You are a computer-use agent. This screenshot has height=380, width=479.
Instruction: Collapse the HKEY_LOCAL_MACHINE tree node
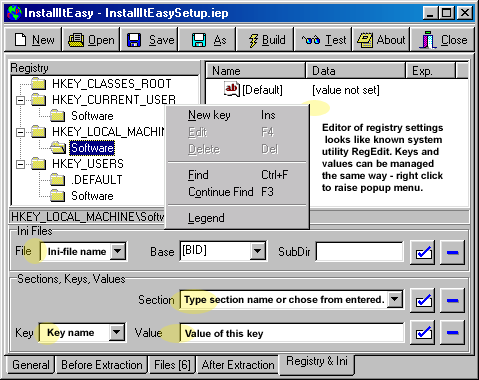21,132
